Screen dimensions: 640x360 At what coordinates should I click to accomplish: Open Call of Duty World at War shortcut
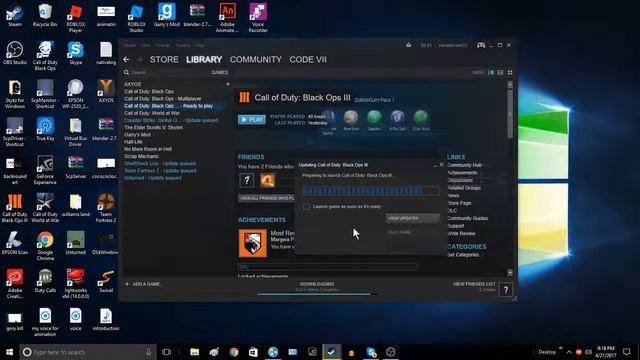coord(45,208)
